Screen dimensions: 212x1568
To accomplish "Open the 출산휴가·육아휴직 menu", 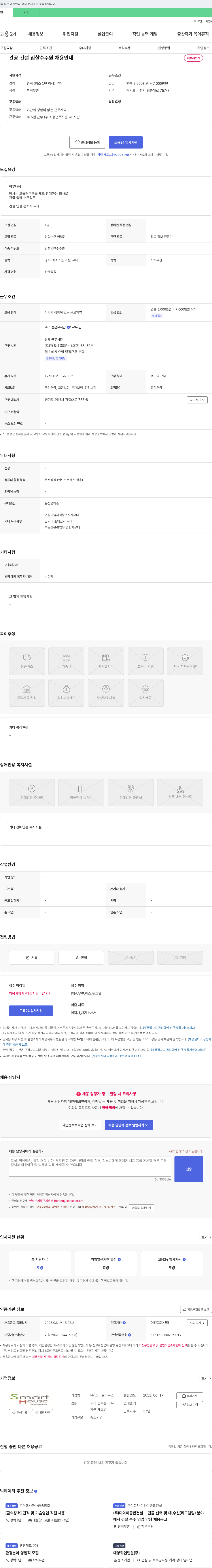I will [x=193, y=34].
